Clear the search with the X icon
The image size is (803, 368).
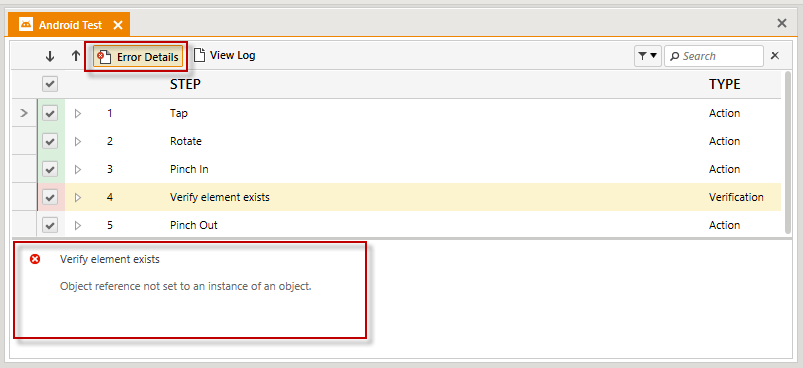pyautogui.click(x=775, y=56)
